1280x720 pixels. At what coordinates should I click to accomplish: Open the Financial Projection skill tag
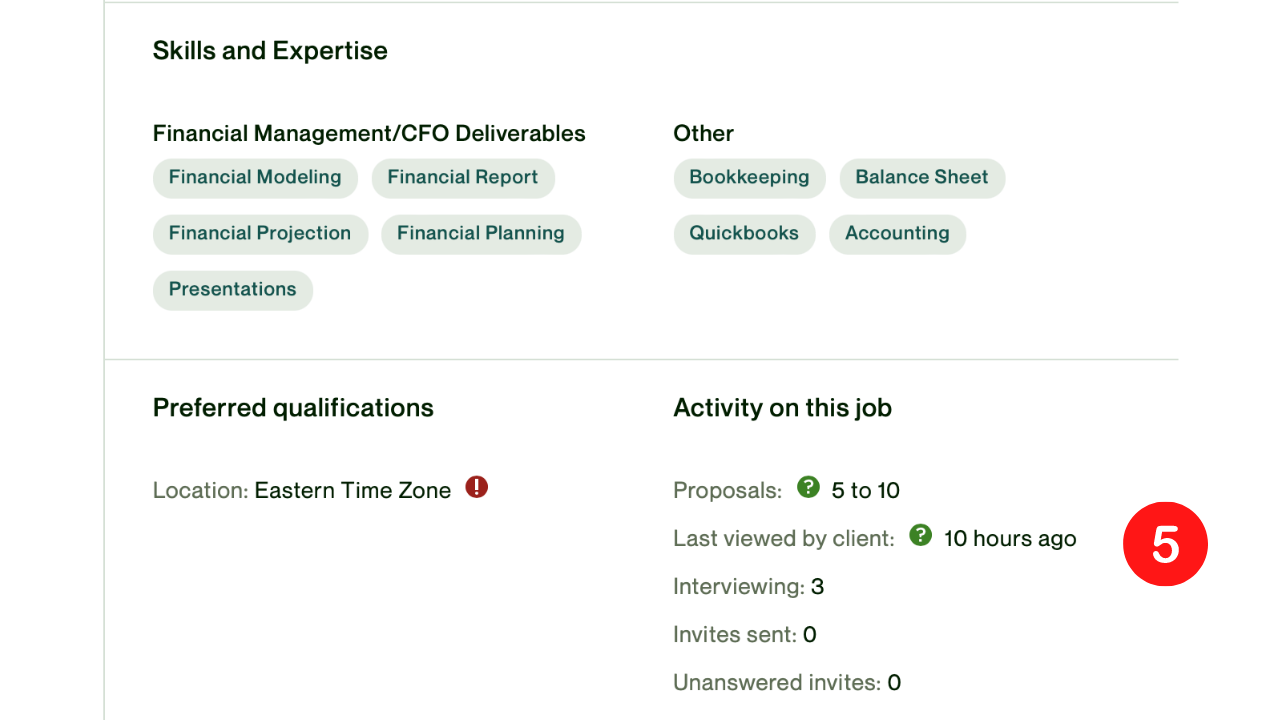tap(260, 234)
